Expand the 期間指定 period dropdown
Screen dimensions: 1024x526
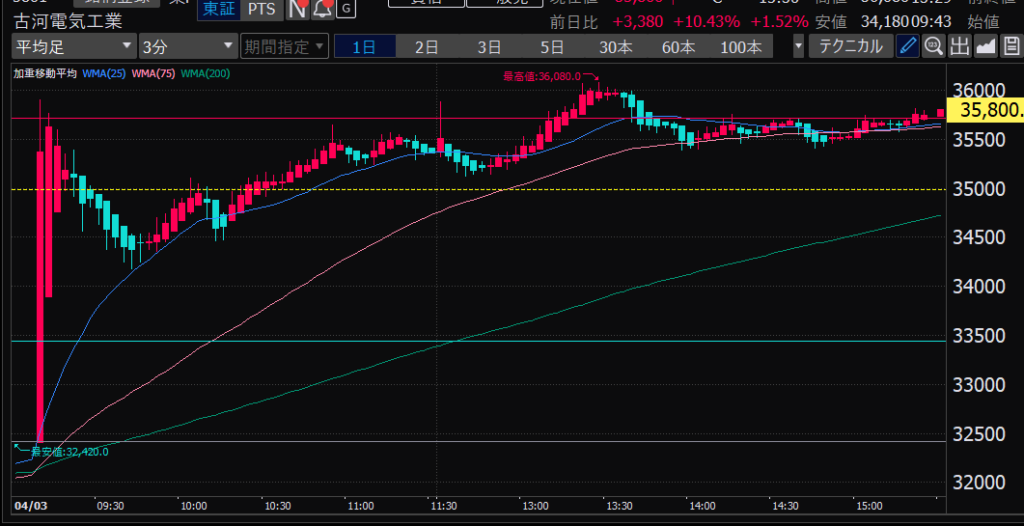point(284,46)
